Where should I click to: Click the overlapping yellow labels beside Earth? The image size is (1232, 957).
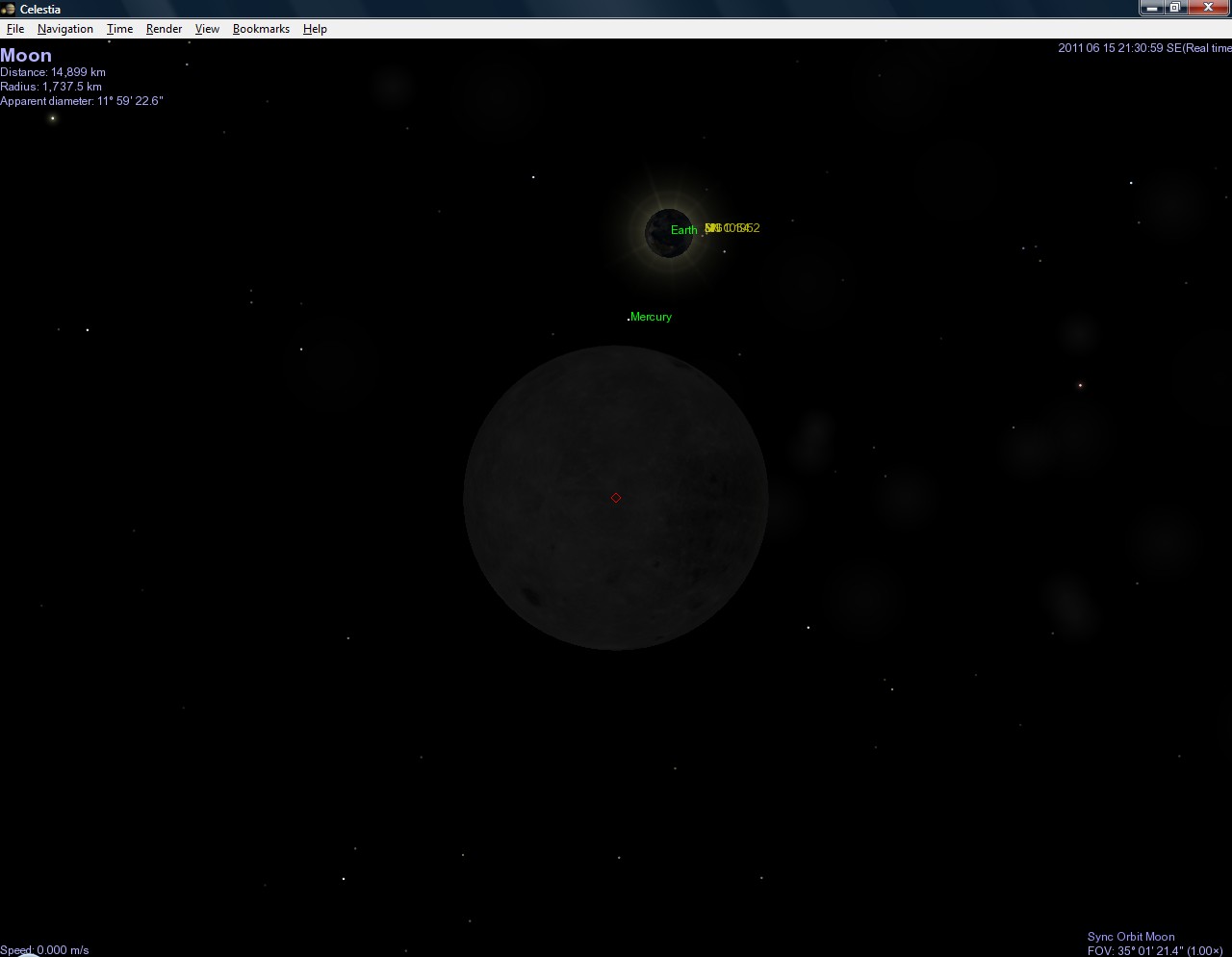pos(732,228)
